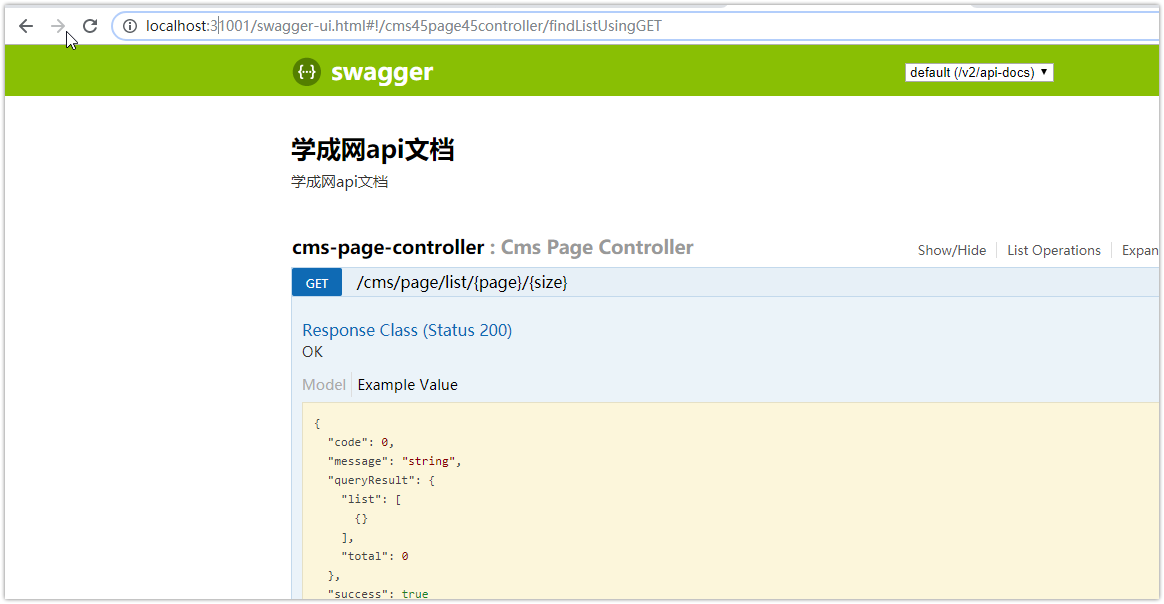Click the example JSON response box
Screen dimensions: 1164x604
[730, 502]
